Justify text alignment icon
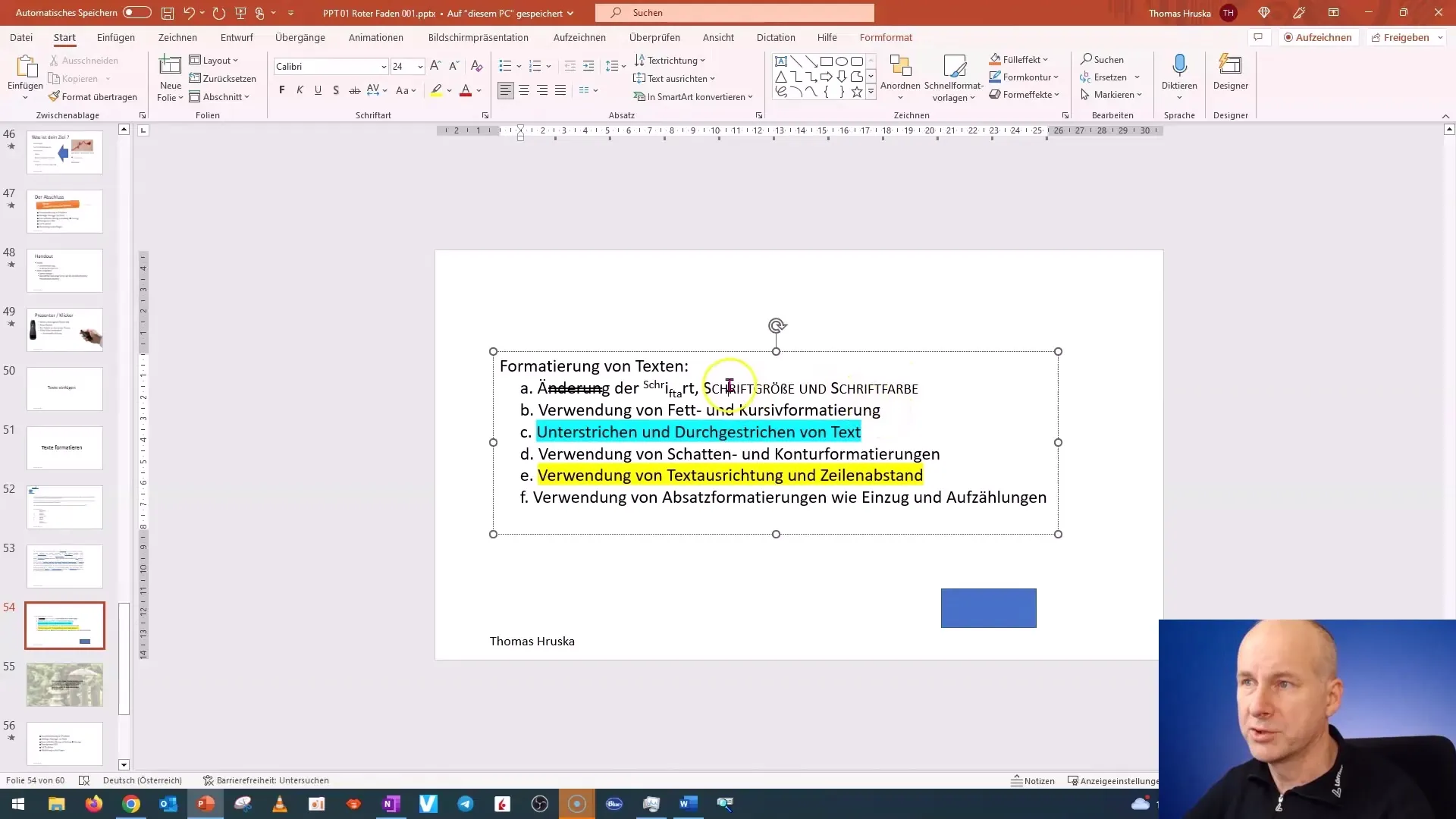Screen dimensions: 1456x819 point(560,90)
